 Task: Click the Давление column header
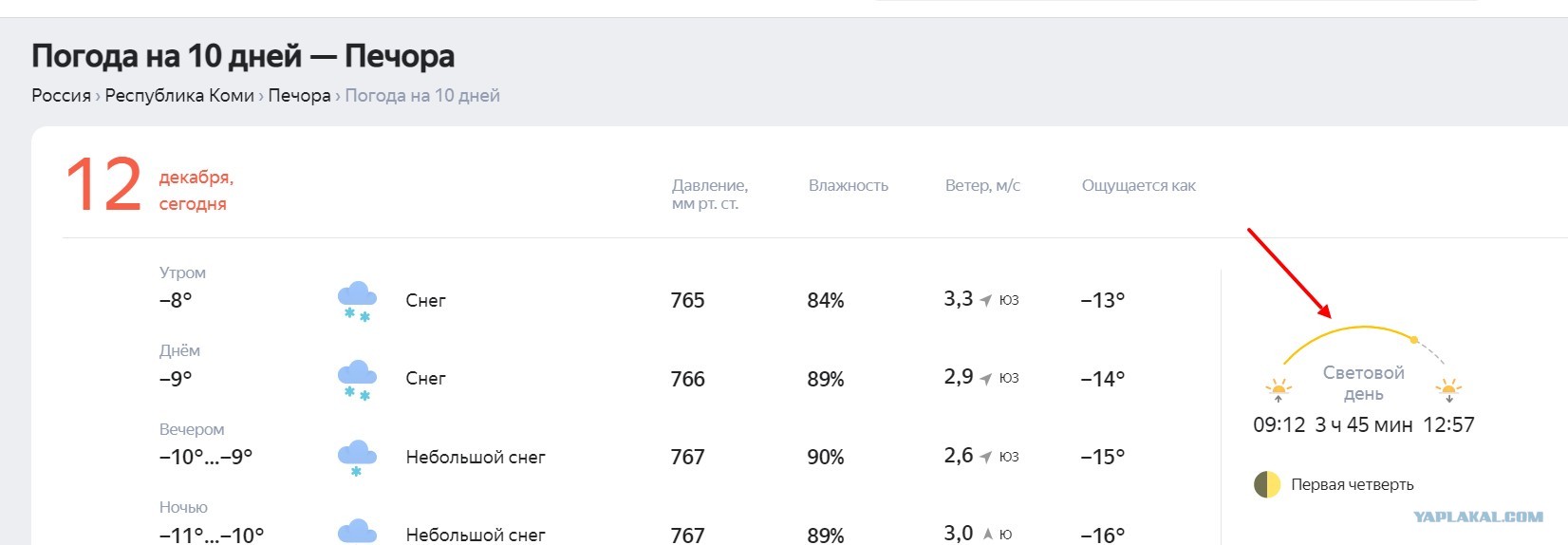[710, 194]
